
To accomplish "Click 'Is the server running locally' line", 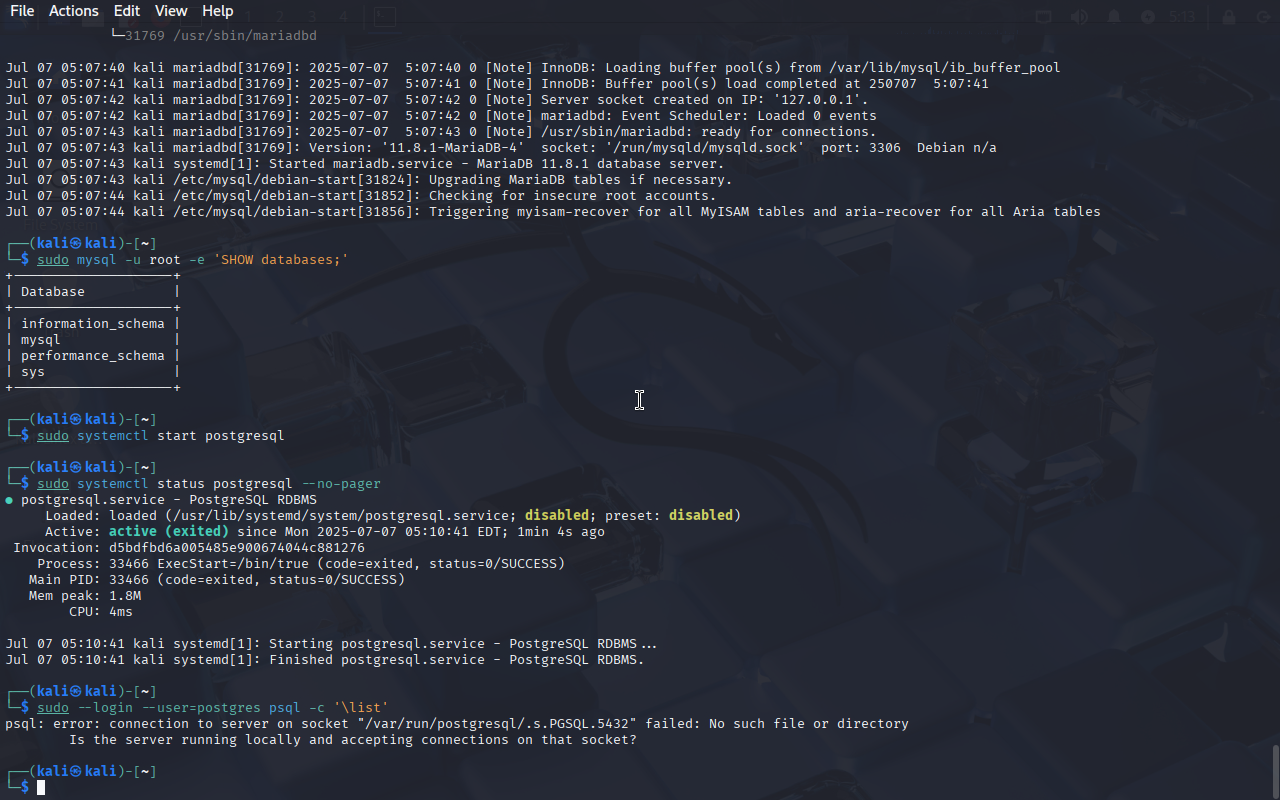I will (353, 740).
